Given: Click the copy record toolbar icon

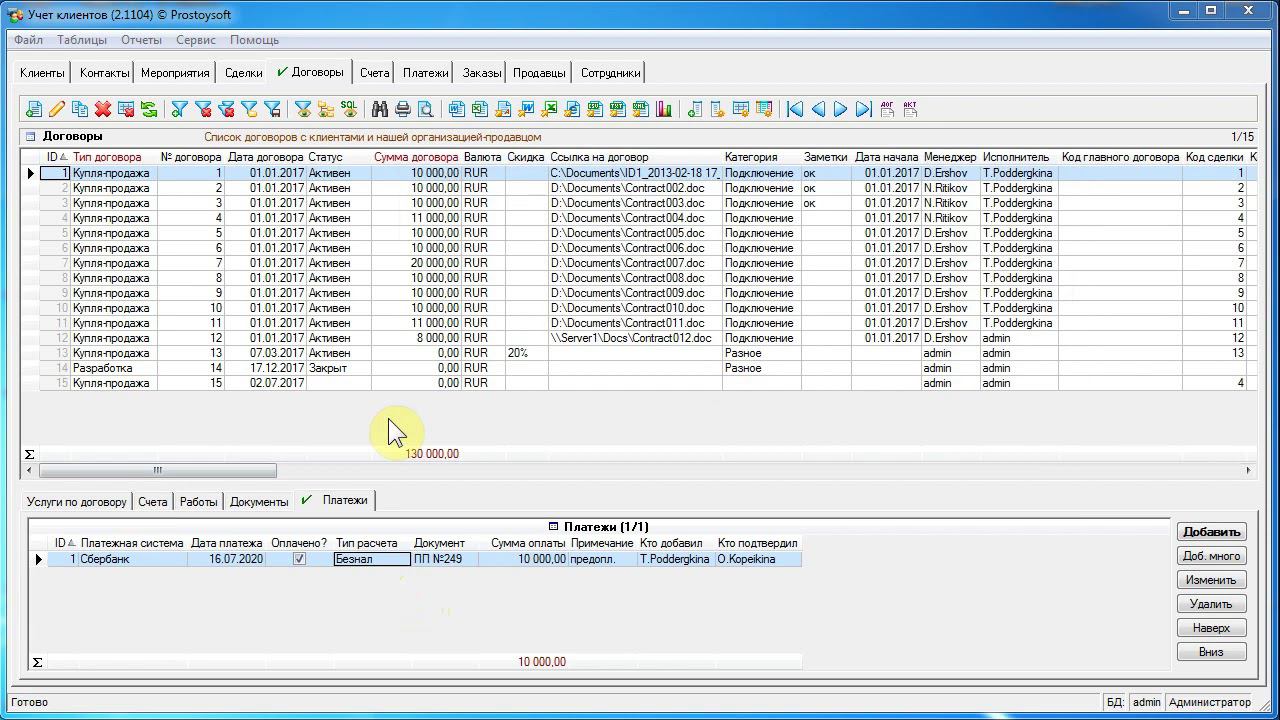Looking at the screenshot, I should [80, 109].
